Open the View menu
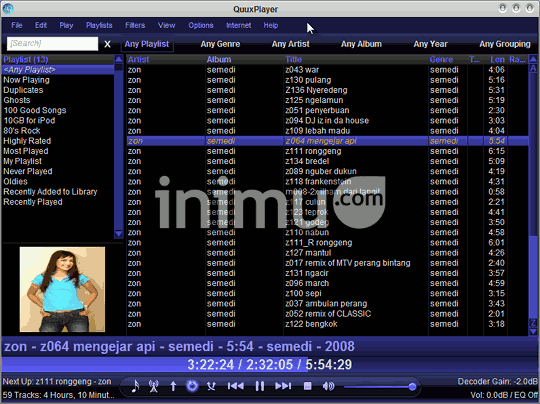This screenshot has width=540, height=404. pyautogui.click(x=166, y=25)
